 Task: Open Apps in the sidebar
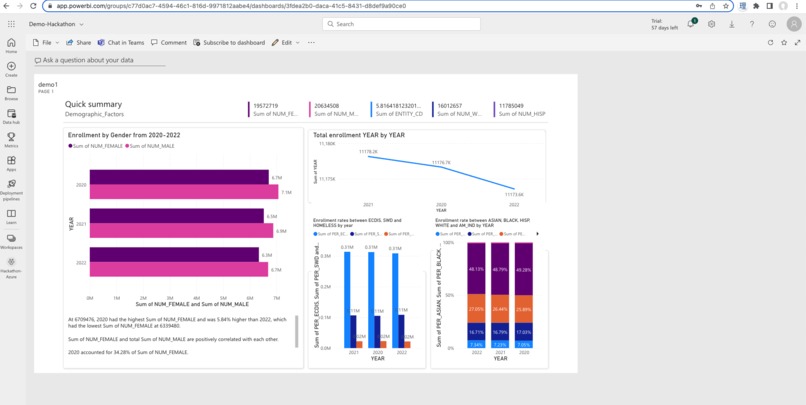point(11,163)
